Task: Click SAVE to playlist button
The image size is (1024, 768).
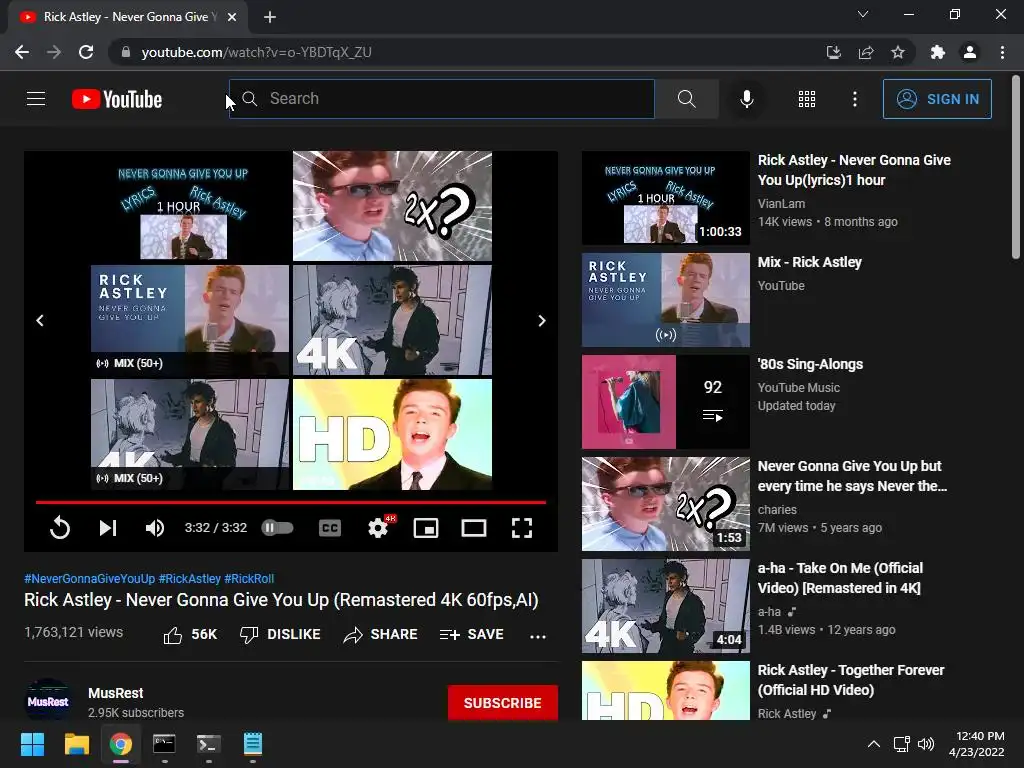Action: [472, 634]
